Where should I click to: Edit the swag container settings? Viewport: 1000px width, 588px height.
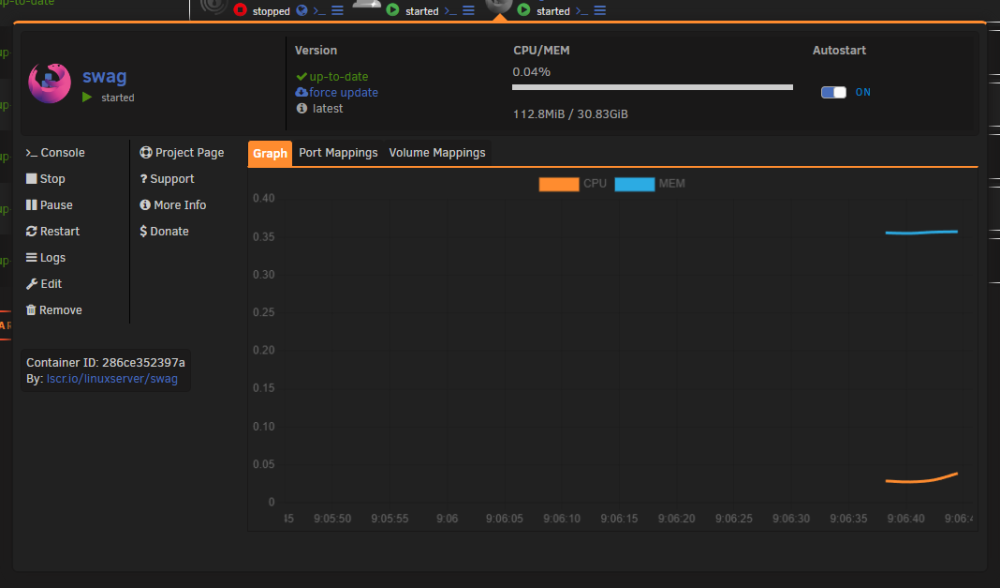(x=43, y=283)
